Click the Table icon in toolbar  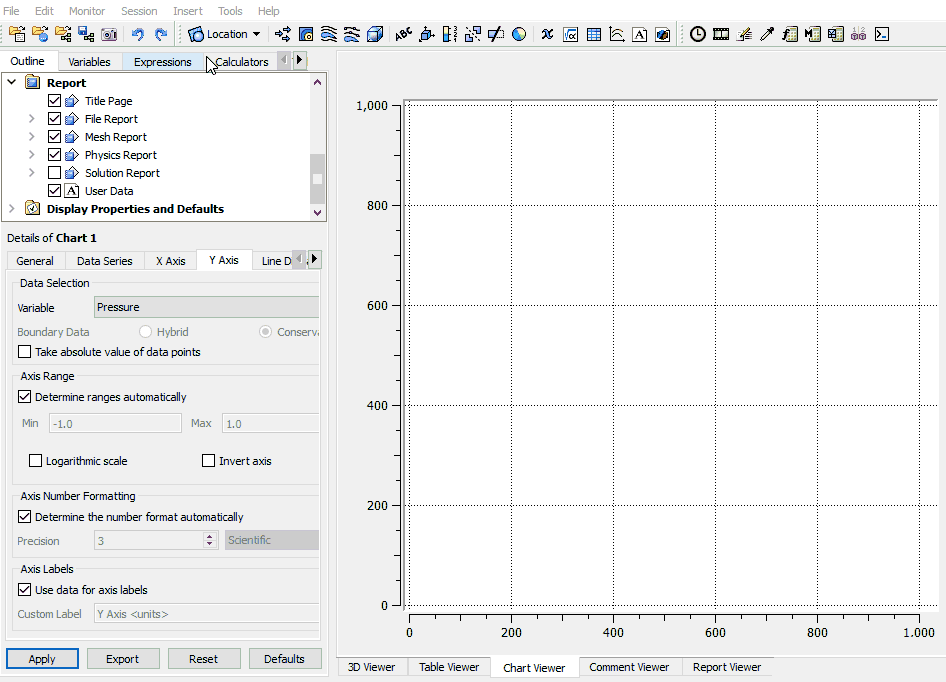(594, 34)
